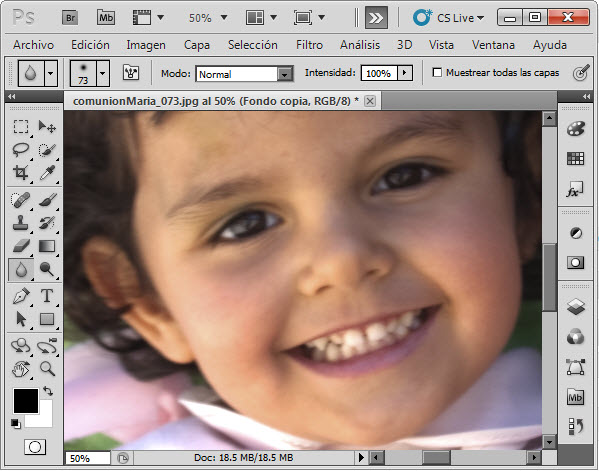Select the Dodge tool
The width and height of the screenshot is (599, 471).
(x=47, y=269)
